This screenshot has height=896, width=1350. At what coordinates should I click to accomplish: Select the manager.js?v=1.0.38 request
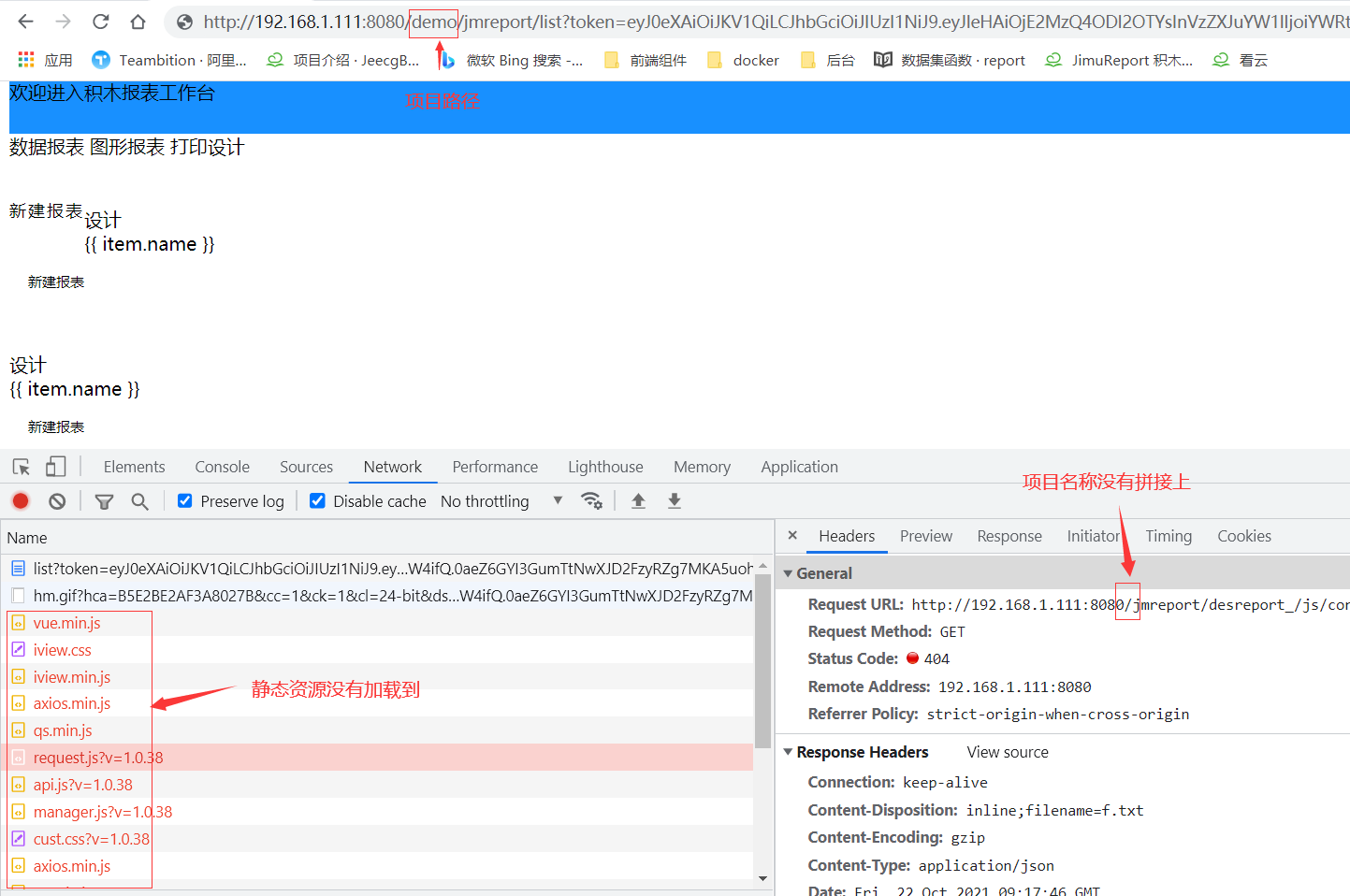point(102,812)
